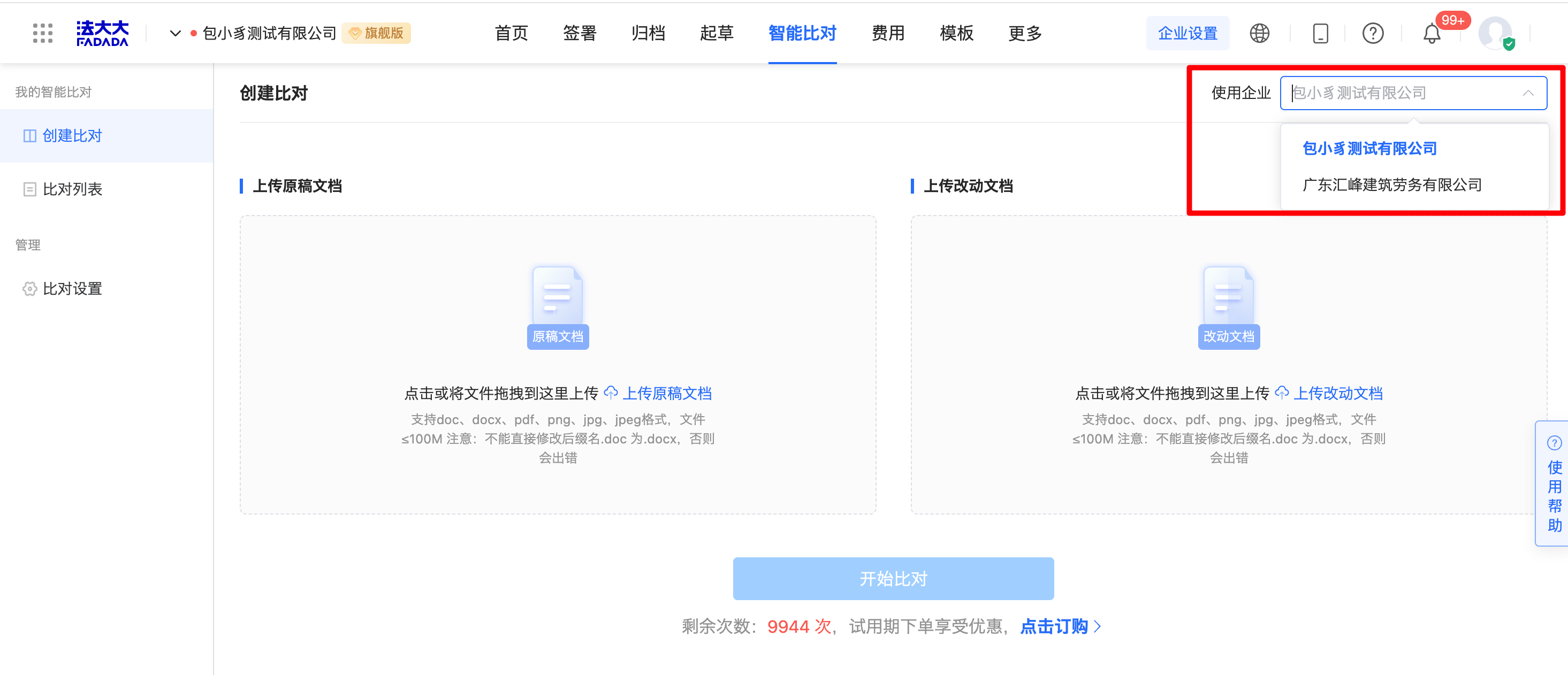Click the 创建比对 sidebar icon
Viewport: 1568px width, 675px height.
tap(29, 136)
